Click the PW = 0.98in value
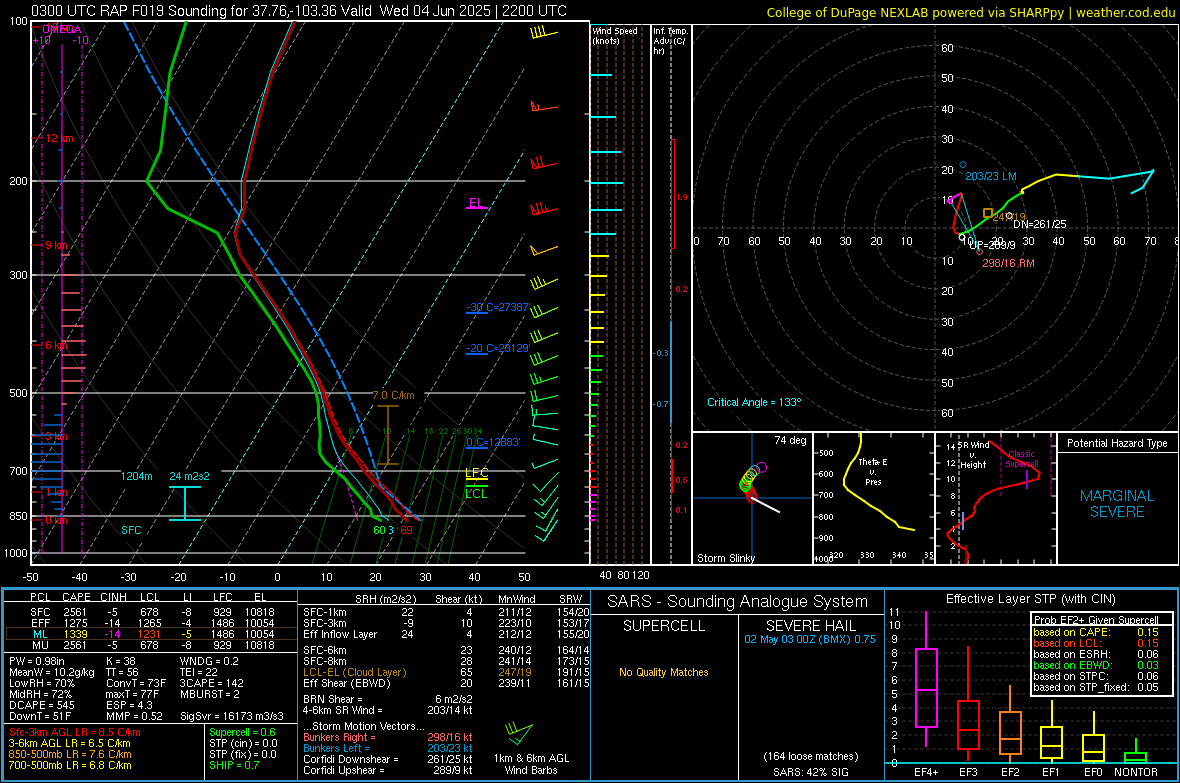Image resolution: width=1180 pixels, height=783 pixels. point(38,661)
